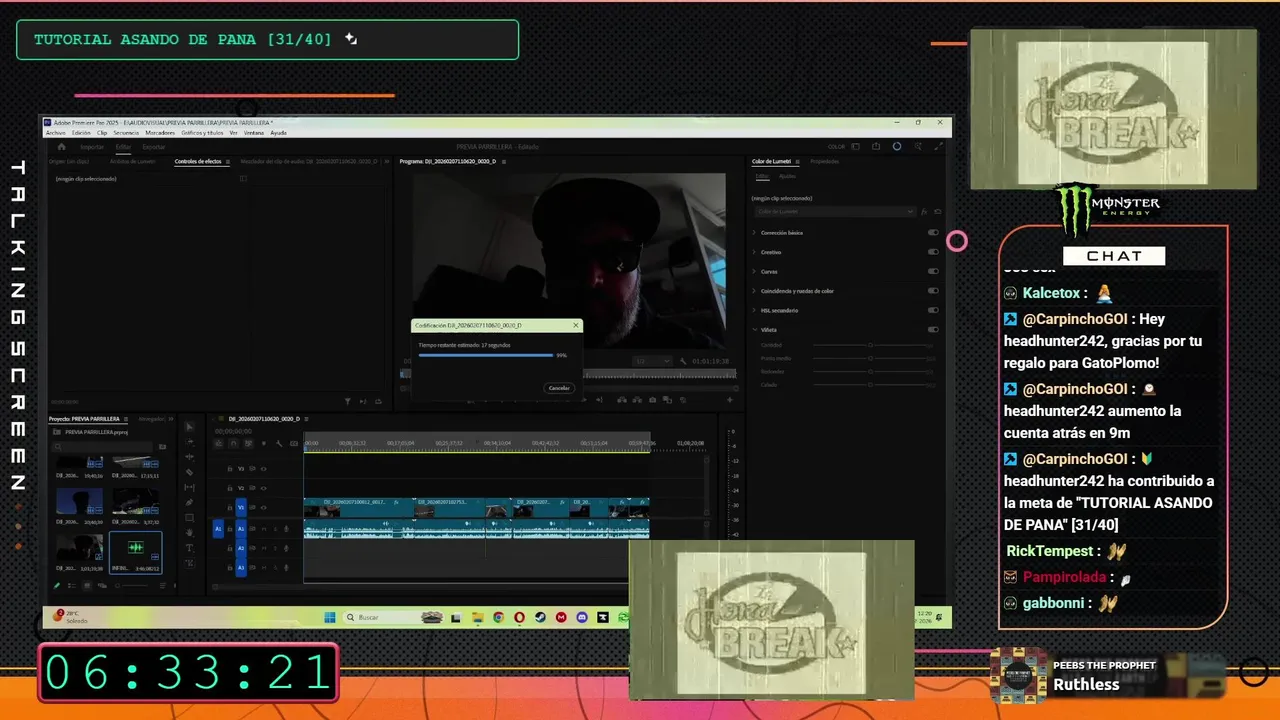
Task: Open File Explorer from taskbar
Action: tap(477, 617)
